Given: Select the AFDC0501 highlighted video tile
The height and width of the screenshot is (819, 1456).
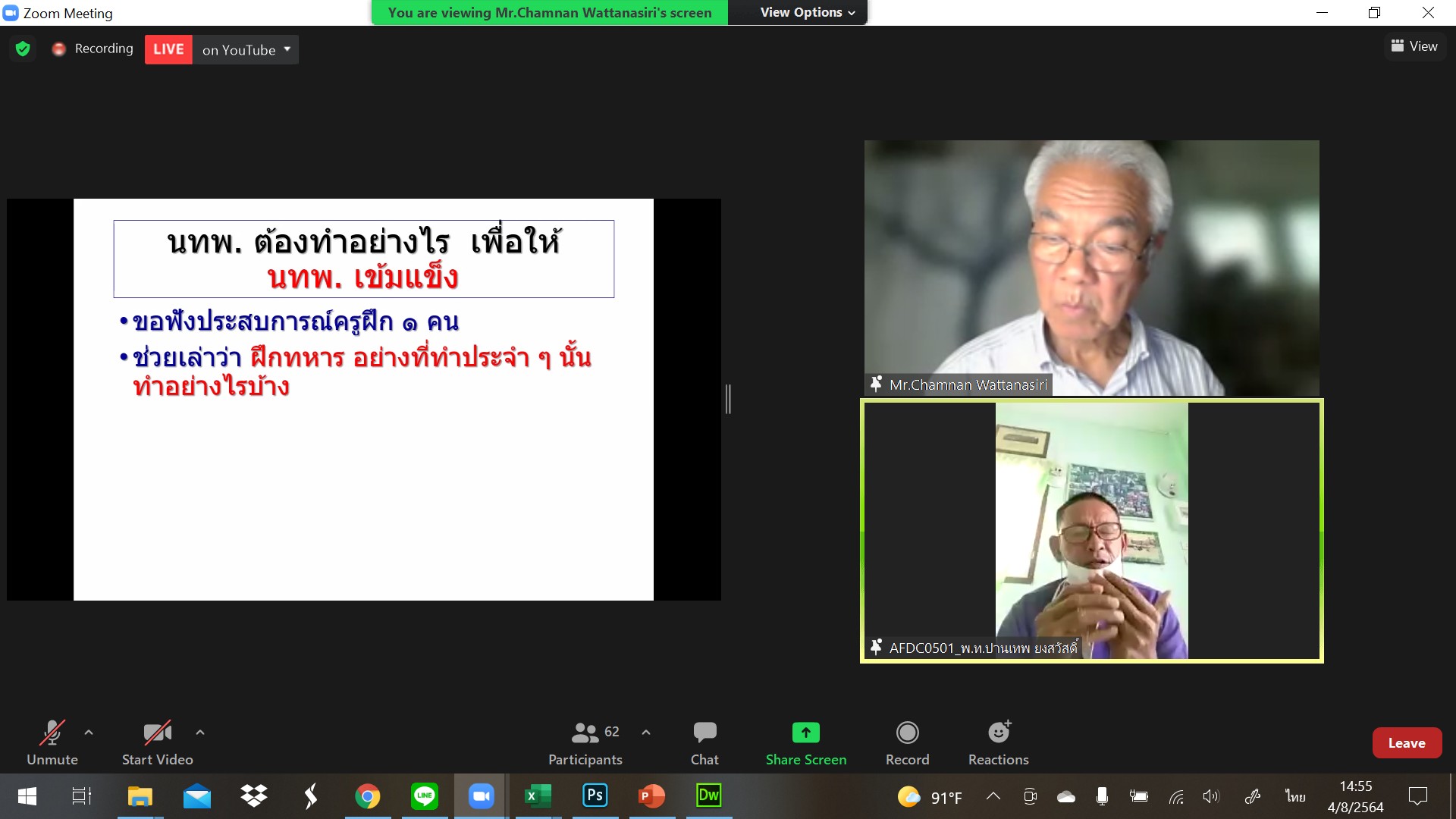Looking at the screenshot, I should (1092, 531).
